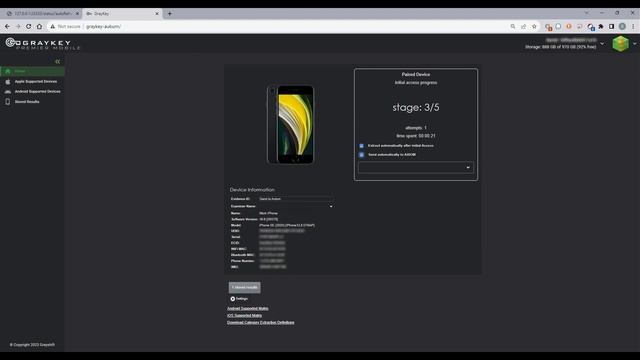Click the phone icon beside Stored Results

[x=8, y=102]
